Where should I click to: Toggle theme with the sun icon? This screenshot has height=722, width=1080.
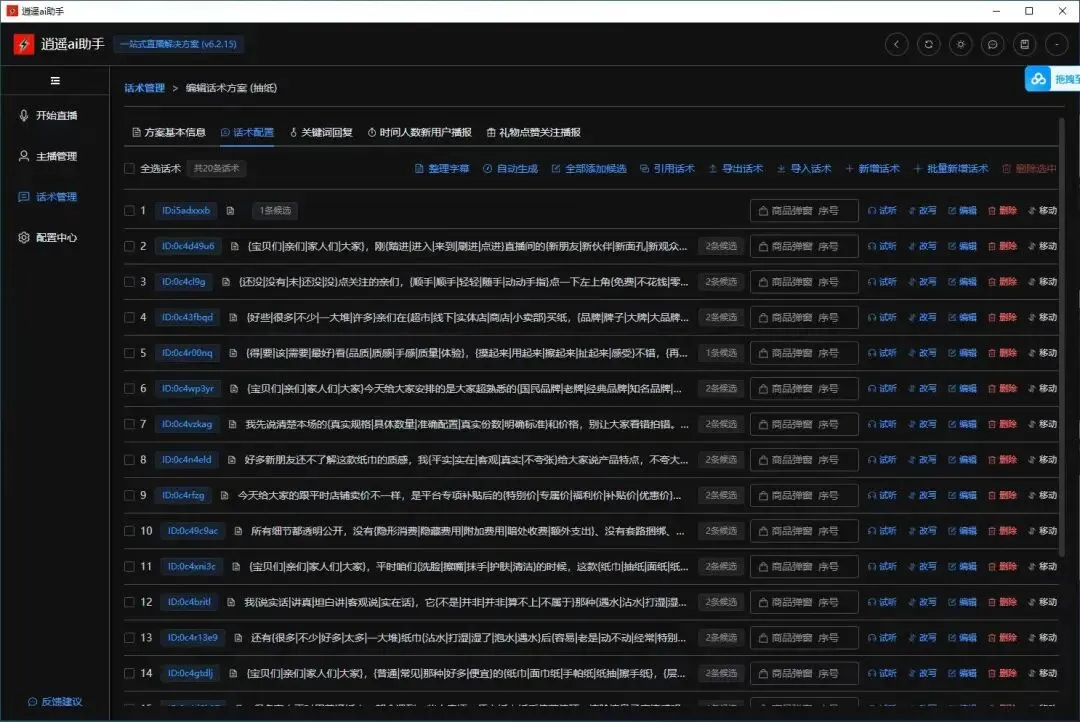961,44
